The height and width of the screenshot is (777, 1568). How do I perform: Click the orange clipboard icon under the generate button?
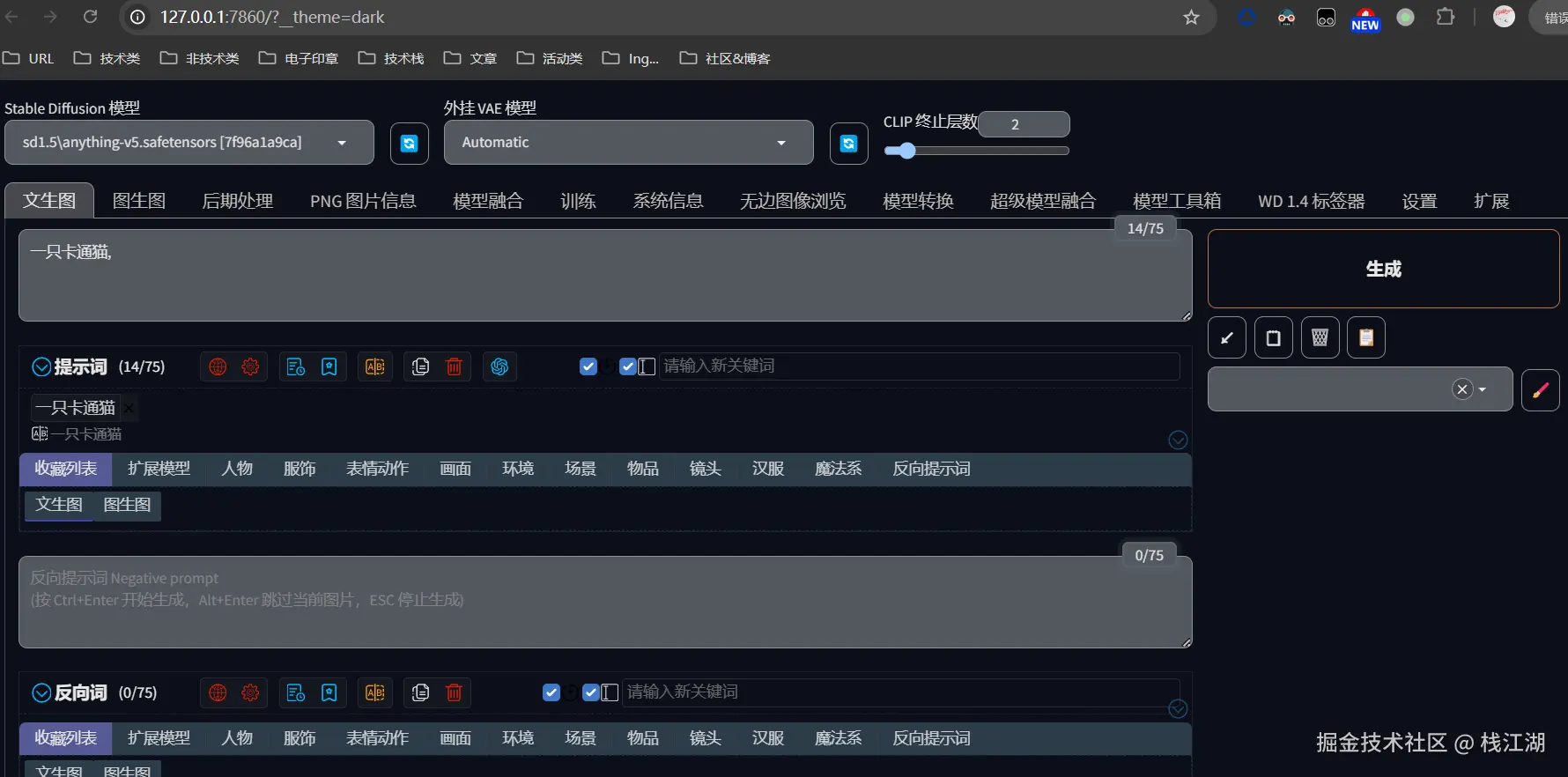[1366, 337]
